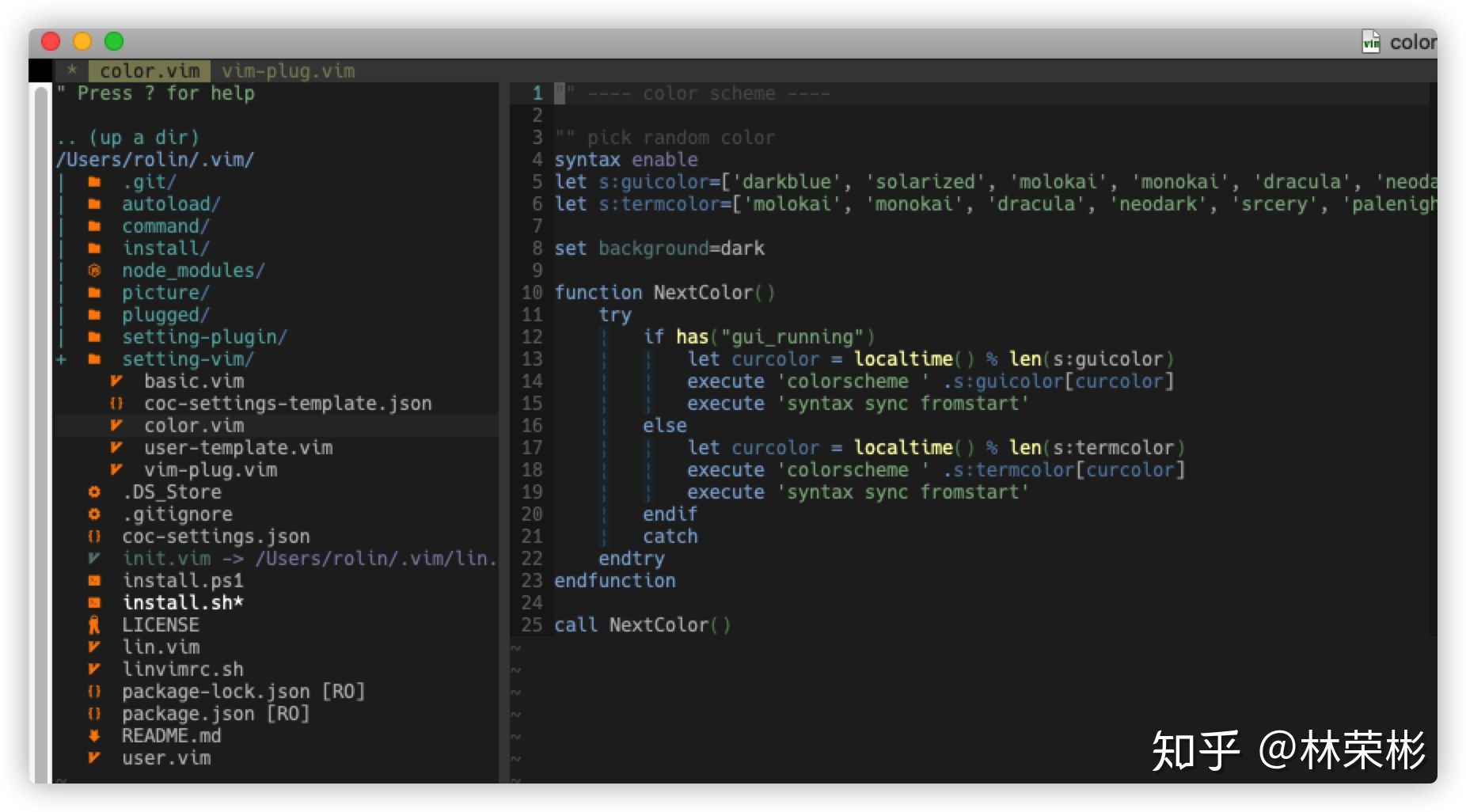Viewport: 1466px width, 812px height.
Task: Open the init.vim symlink entry
Action: coord(166,559)
